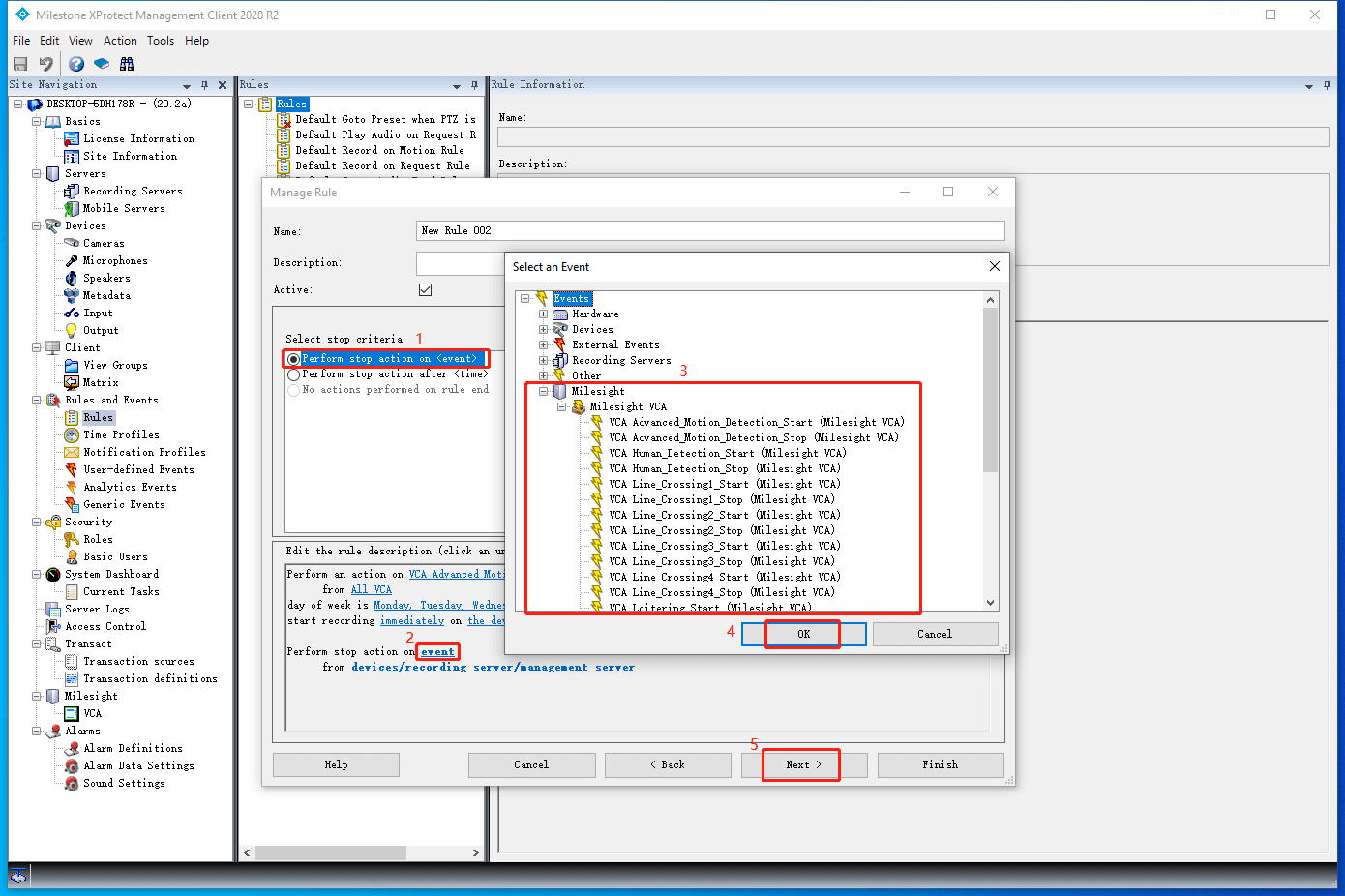Click the Metadata icon
This screenshot has width=1345, height=896.
click(x=72, y=295)
